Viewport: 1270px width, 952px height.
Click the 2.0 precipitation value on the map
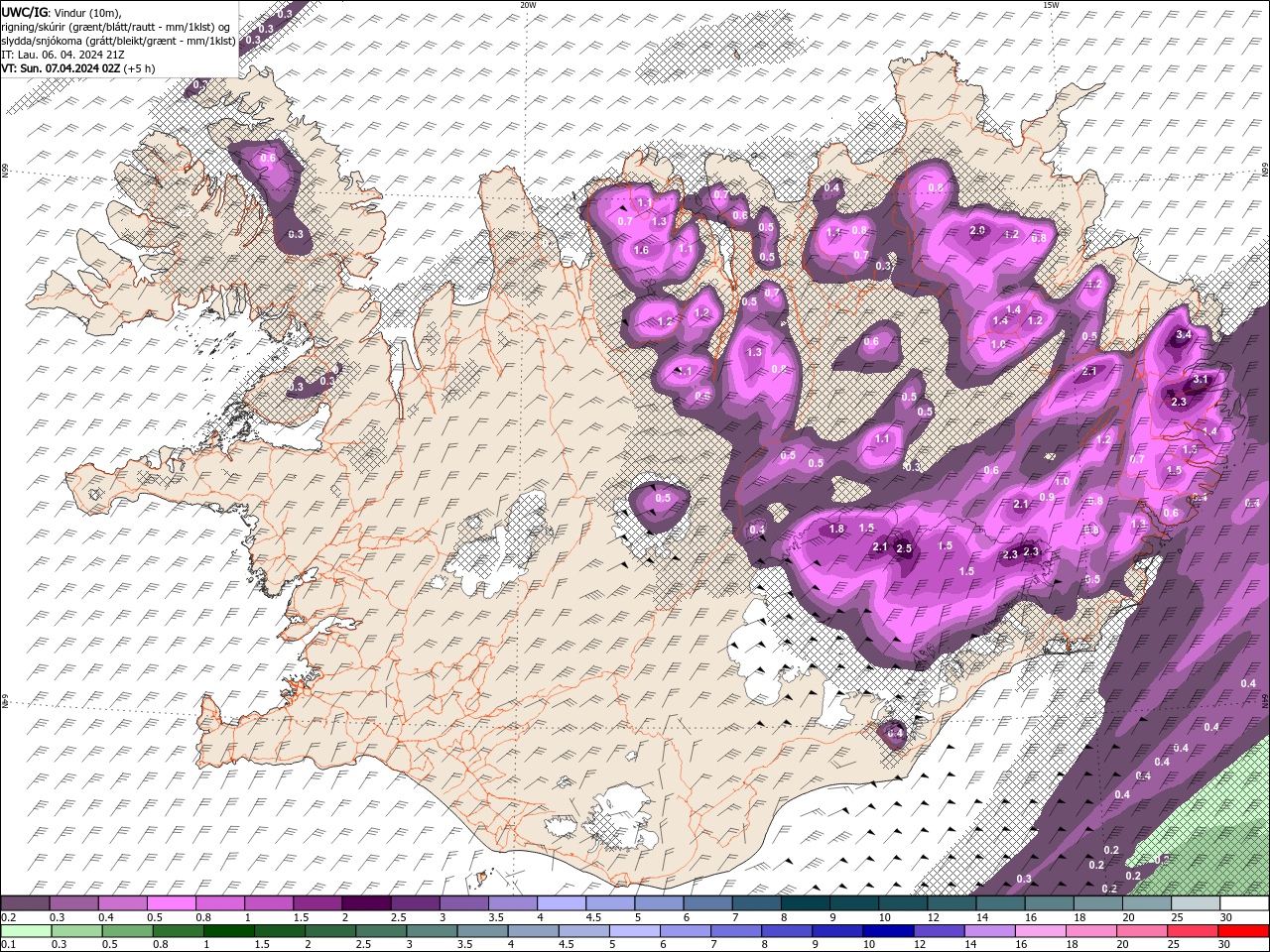(977, 231)
